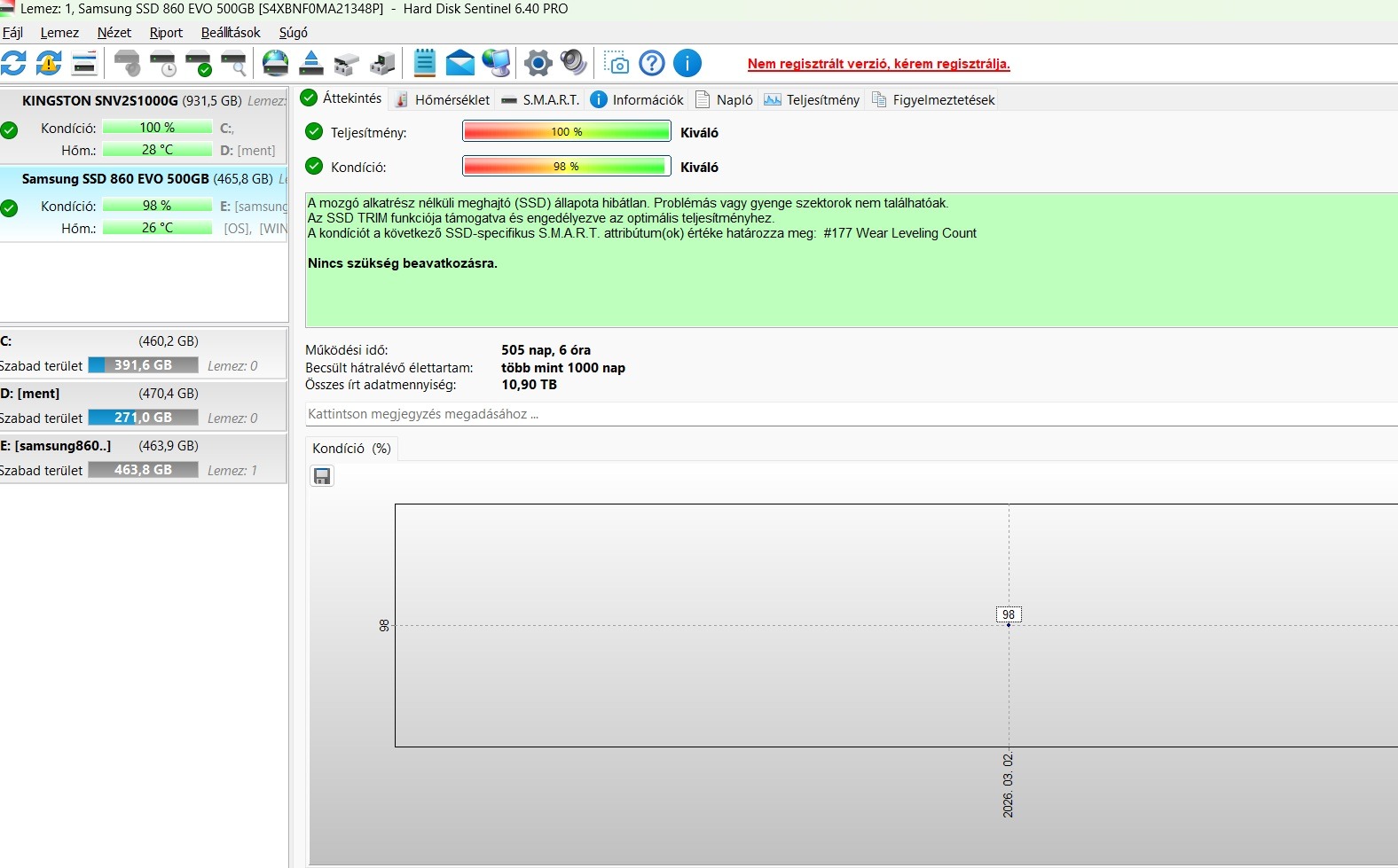The width and height of the screenshot is (1398, 868).
Task: Click the Kingston Kondíció 100 % bar
Action: coord(157,128)
